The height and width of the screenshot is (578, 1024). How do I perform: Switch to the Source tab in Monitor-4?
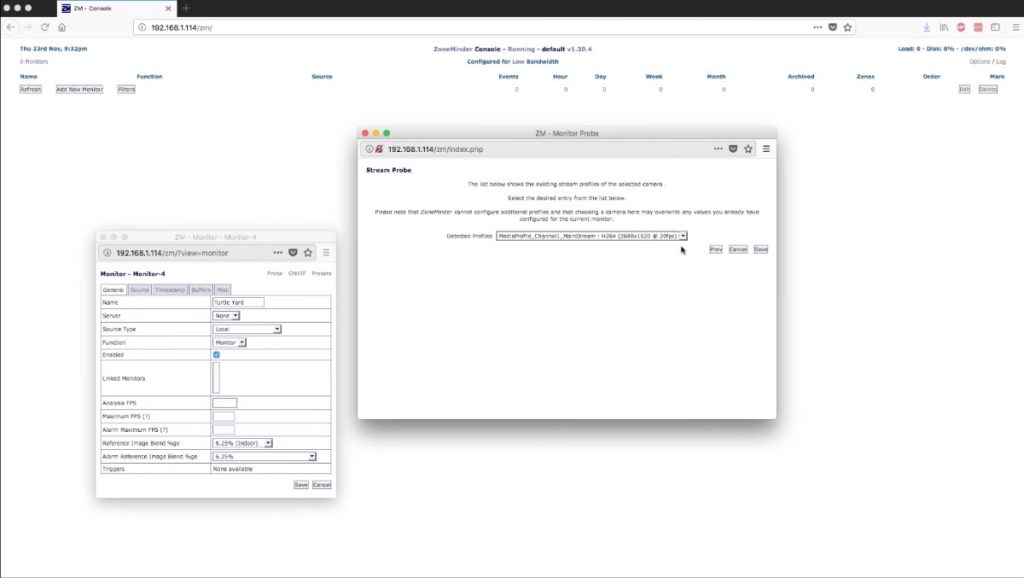click(x=138, y=289)
